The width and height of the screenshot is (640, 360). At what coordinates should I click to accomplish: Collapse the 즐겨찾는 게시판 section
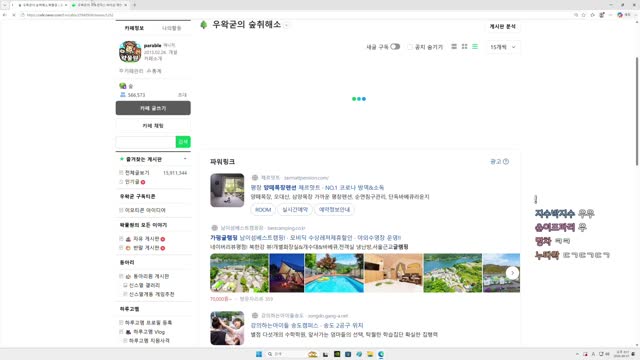pyautogui.click(x=185, y=159)
